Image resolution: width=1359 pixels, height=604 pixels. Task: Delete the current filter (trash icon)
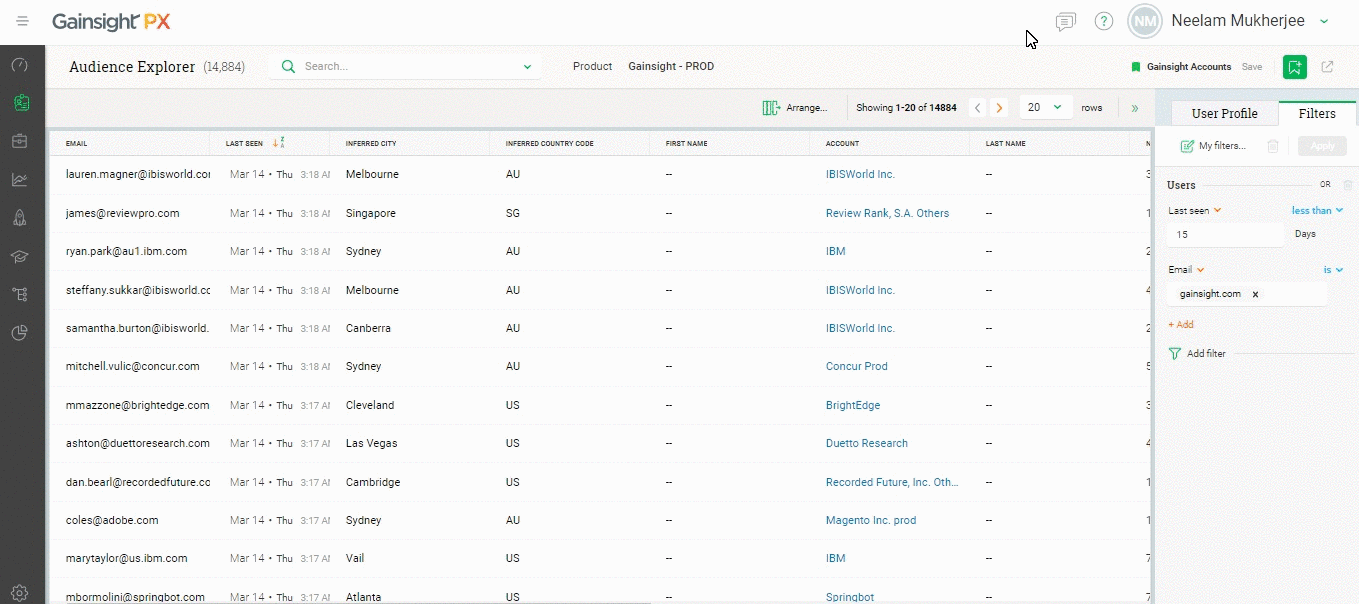tap(1273, 146)
